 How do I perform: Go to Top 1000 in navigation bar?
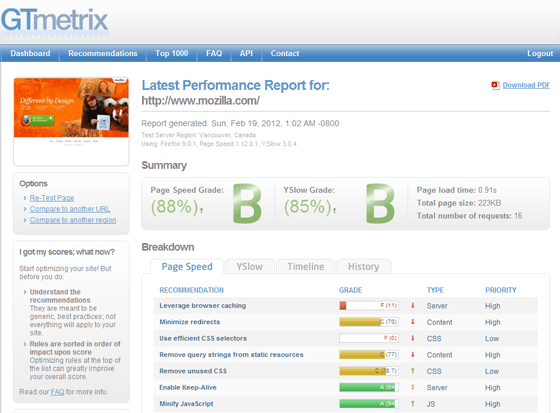tap(172, 53)
